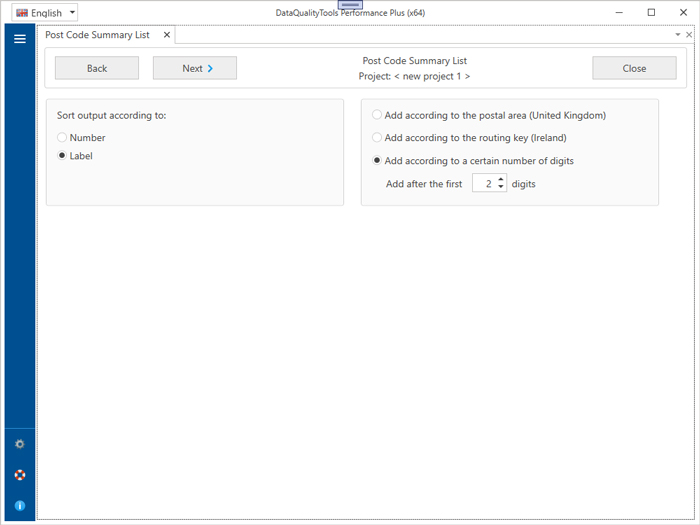This screenshot has height=525, width=700.
Task: Expand the tab list dropdown arrow
Action: pyautogui.click(x=677, y=35)
